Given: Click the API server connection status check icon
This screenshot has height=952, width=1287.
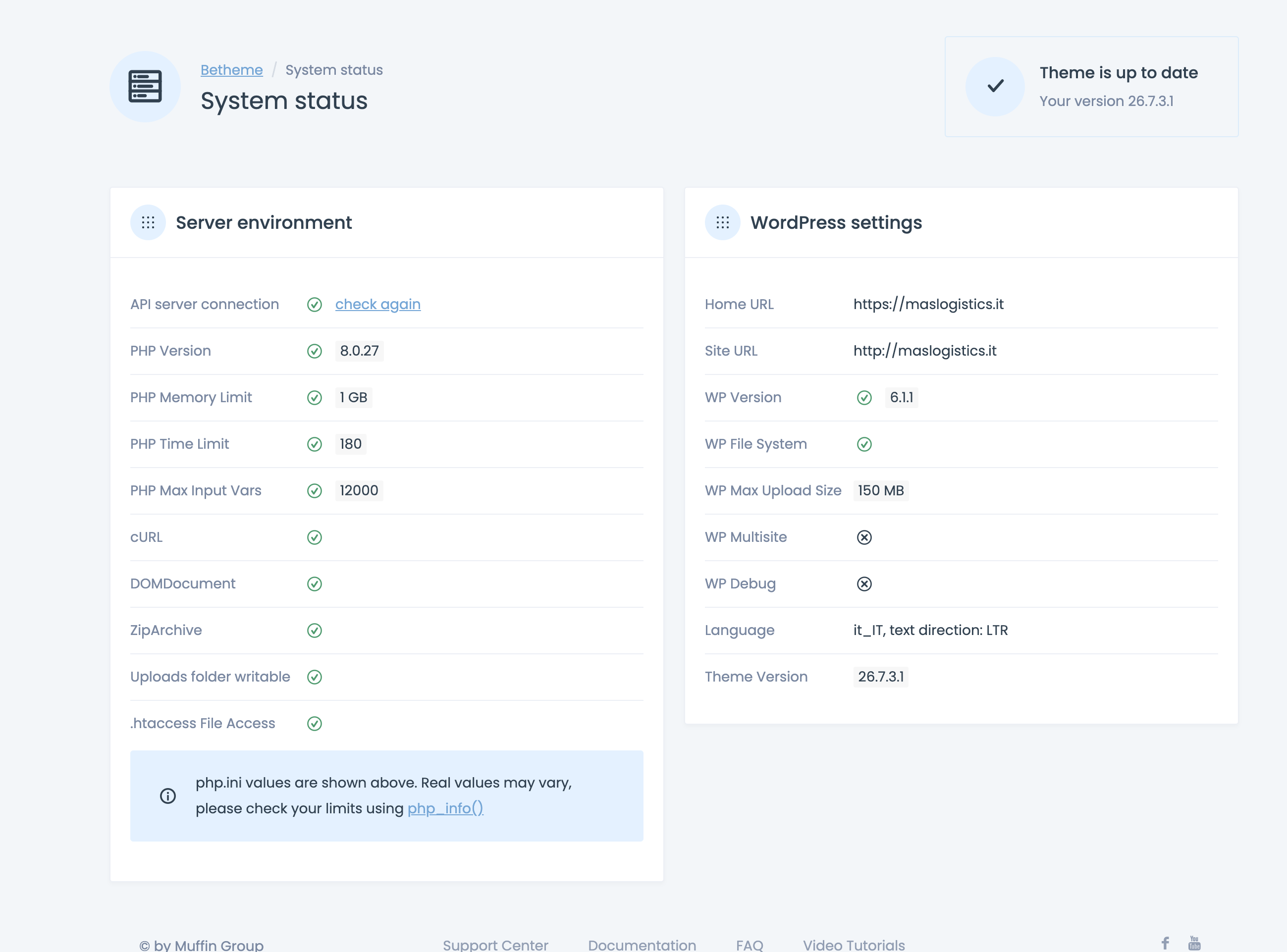Looking at the screenshot, I should [x=314, y=304].
